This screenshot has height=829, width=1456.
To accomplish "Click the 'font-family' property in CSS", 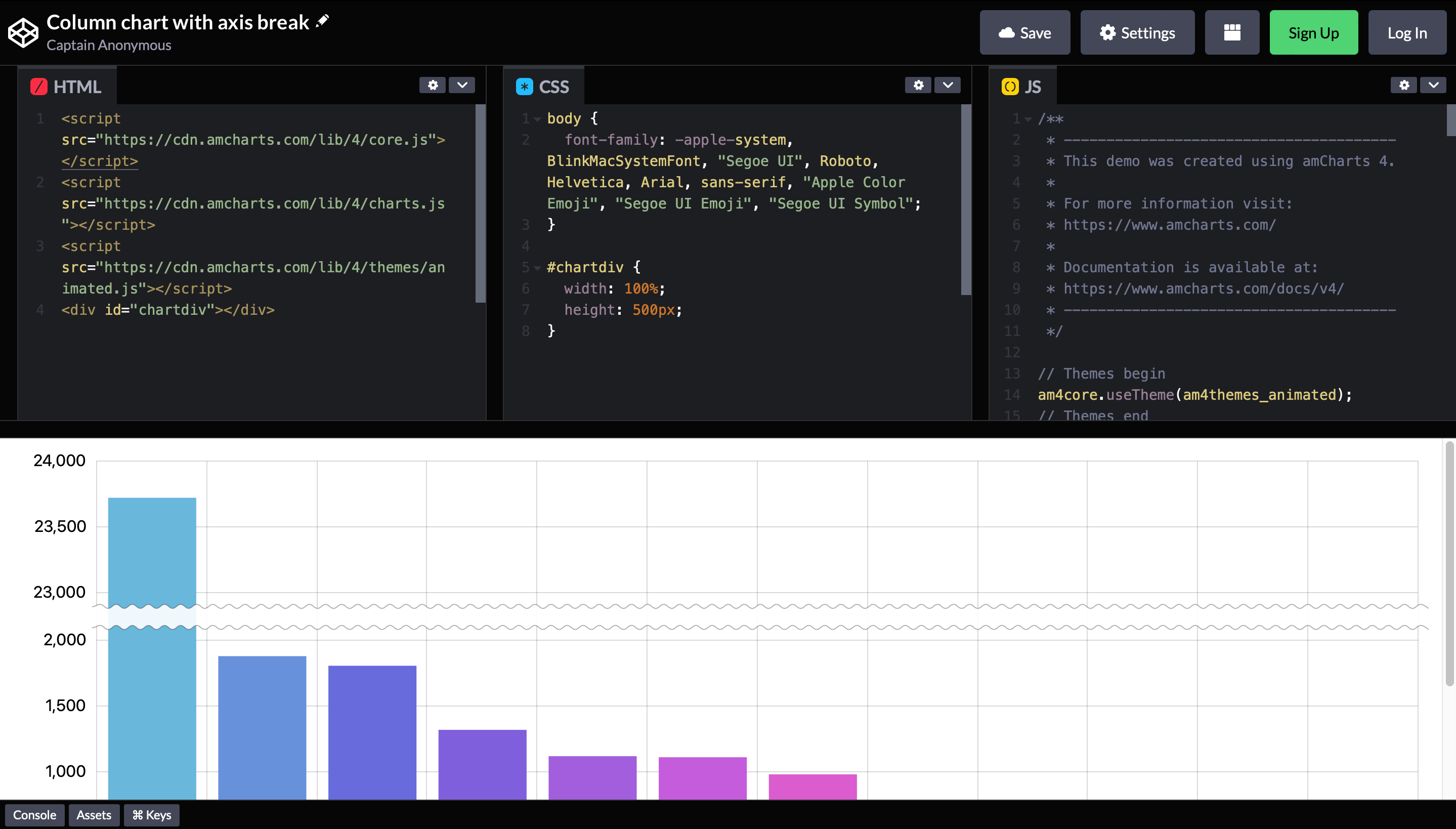I will pos(611,140).
